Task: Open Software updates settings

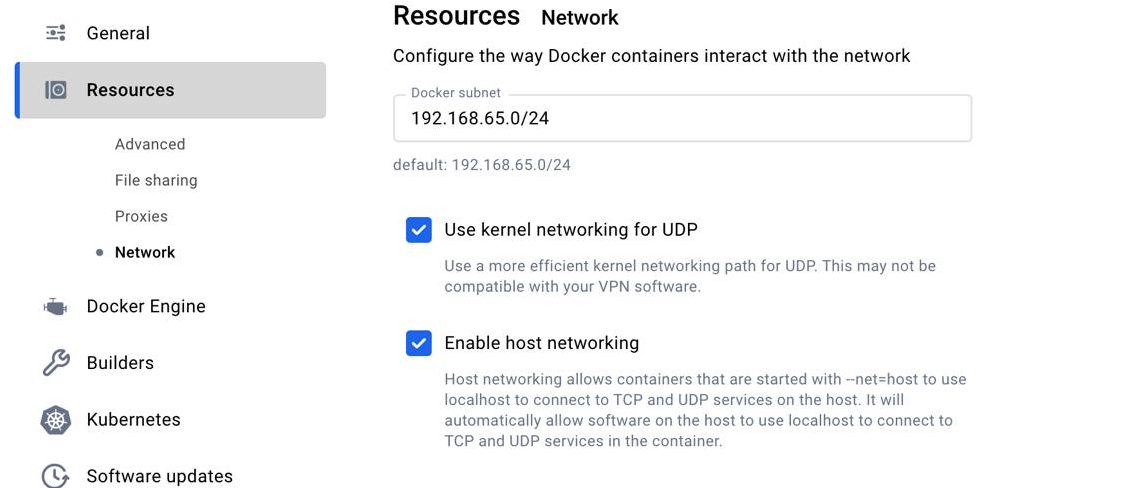Action: 160,476
